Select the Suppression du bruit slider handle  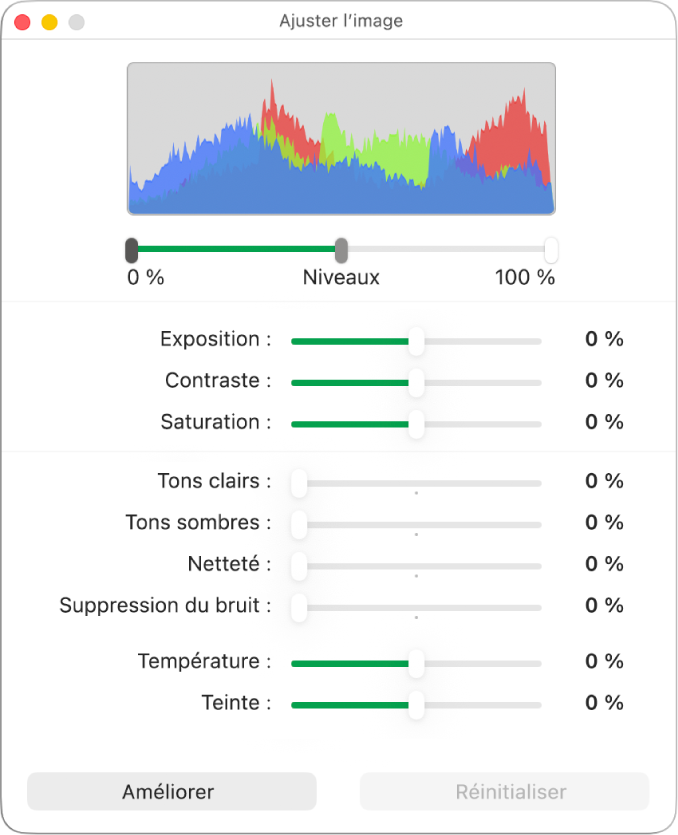(297, 605)
